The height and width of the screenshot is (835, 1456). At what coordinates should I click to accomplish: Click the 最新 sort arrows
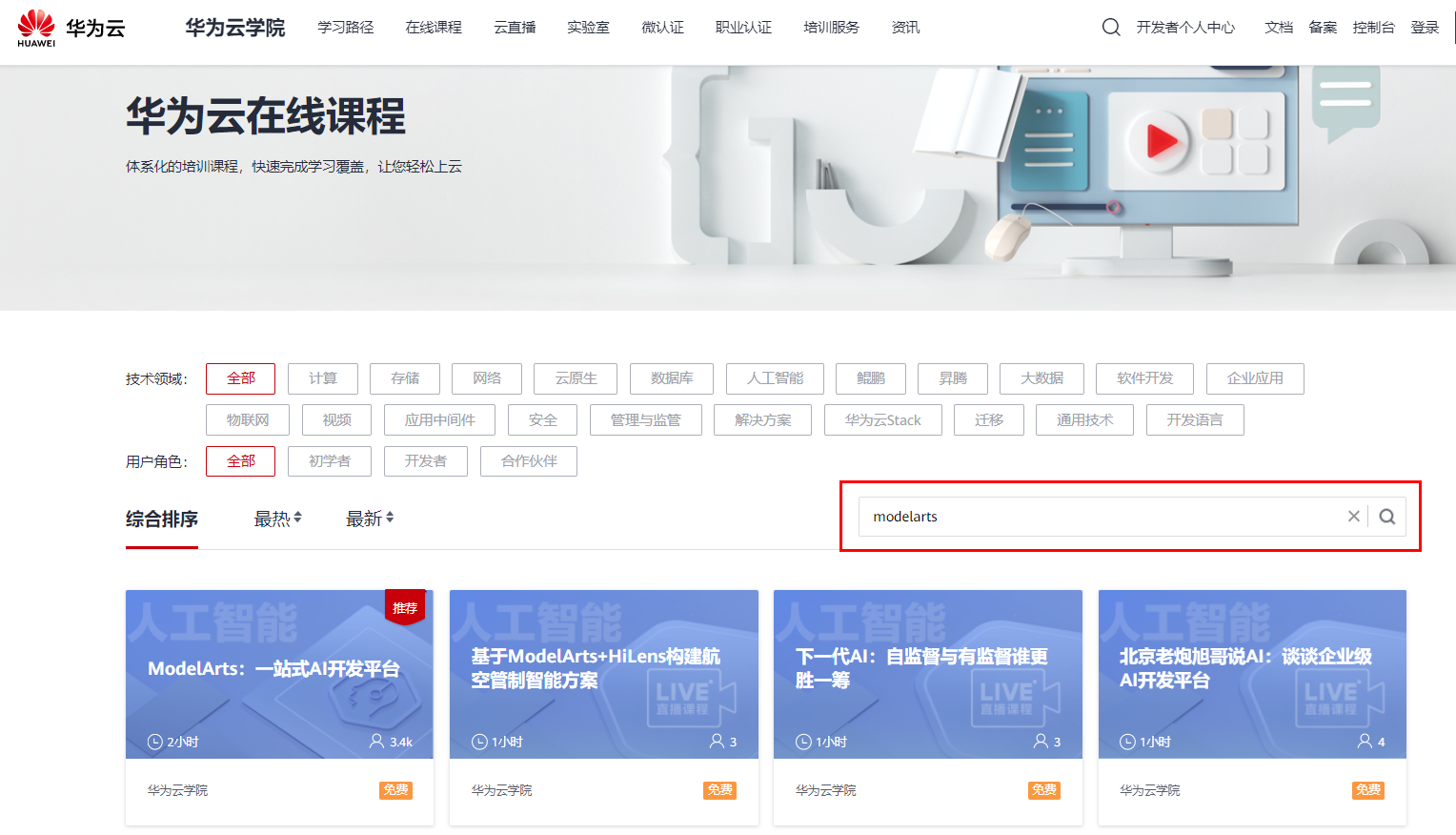tap(390, 518)
